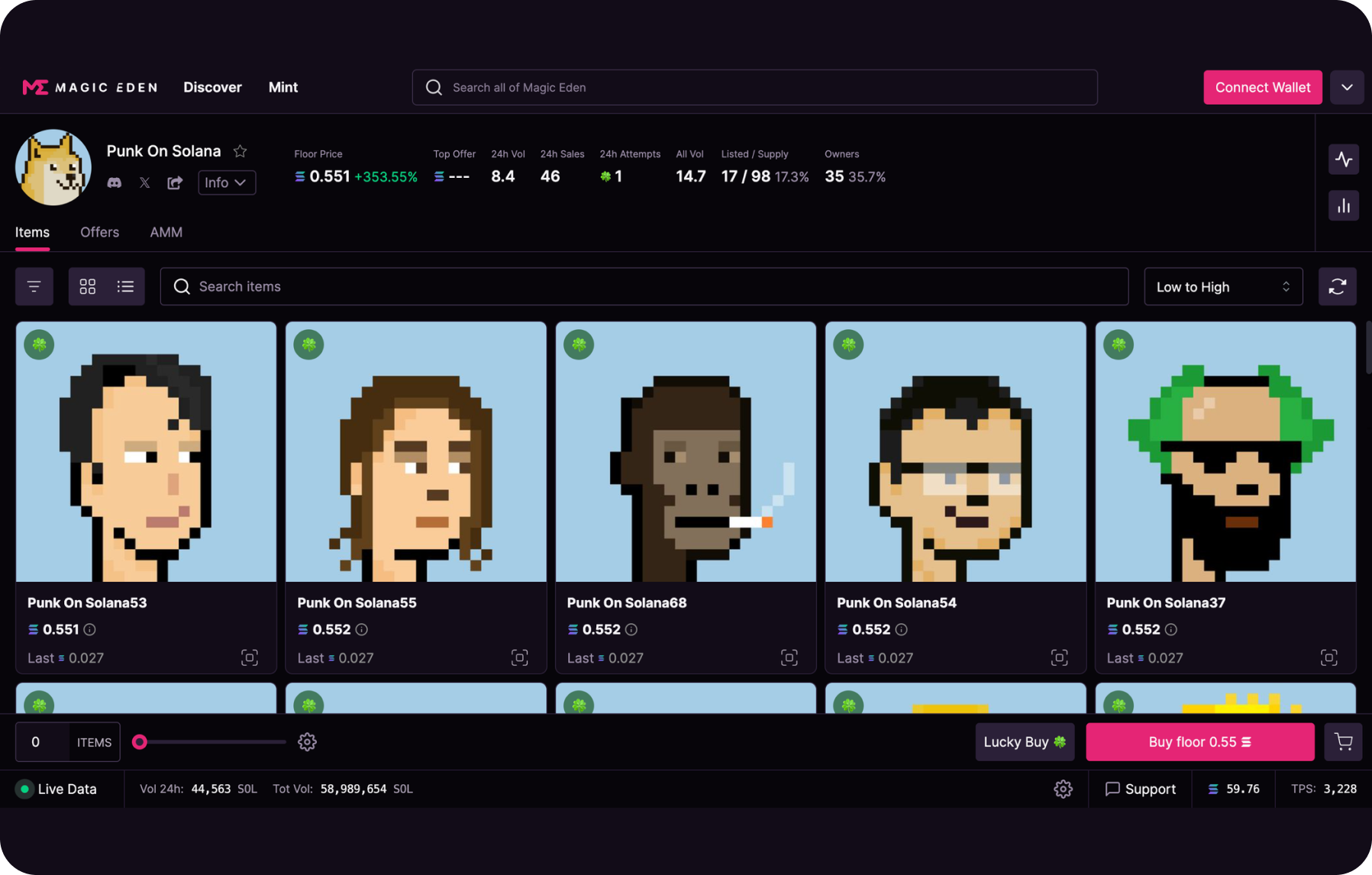The width and height of the screenshot is (1372, 875).
Task: Switch to the AMM tab
Action: point(166,232)
